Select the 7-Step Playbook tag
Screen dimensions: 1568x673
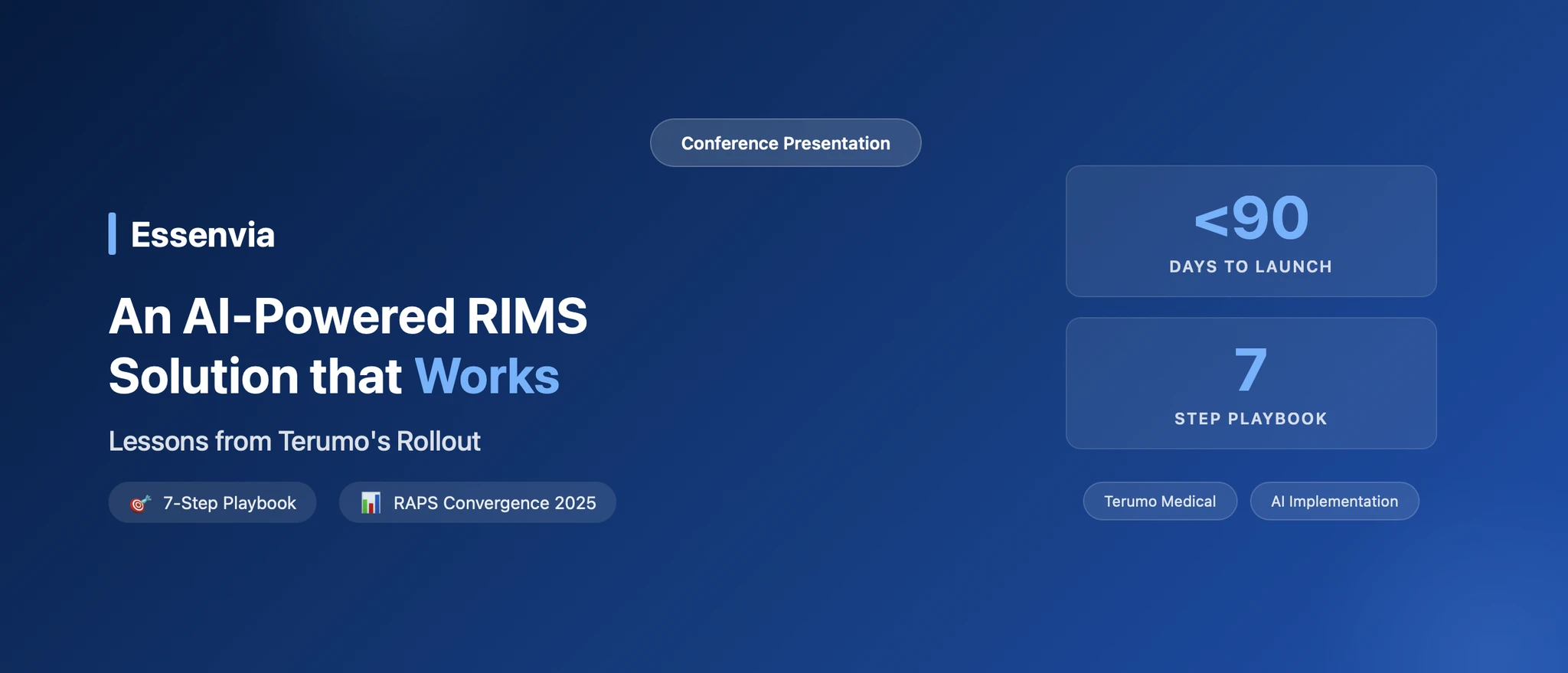tap(212, 502)
